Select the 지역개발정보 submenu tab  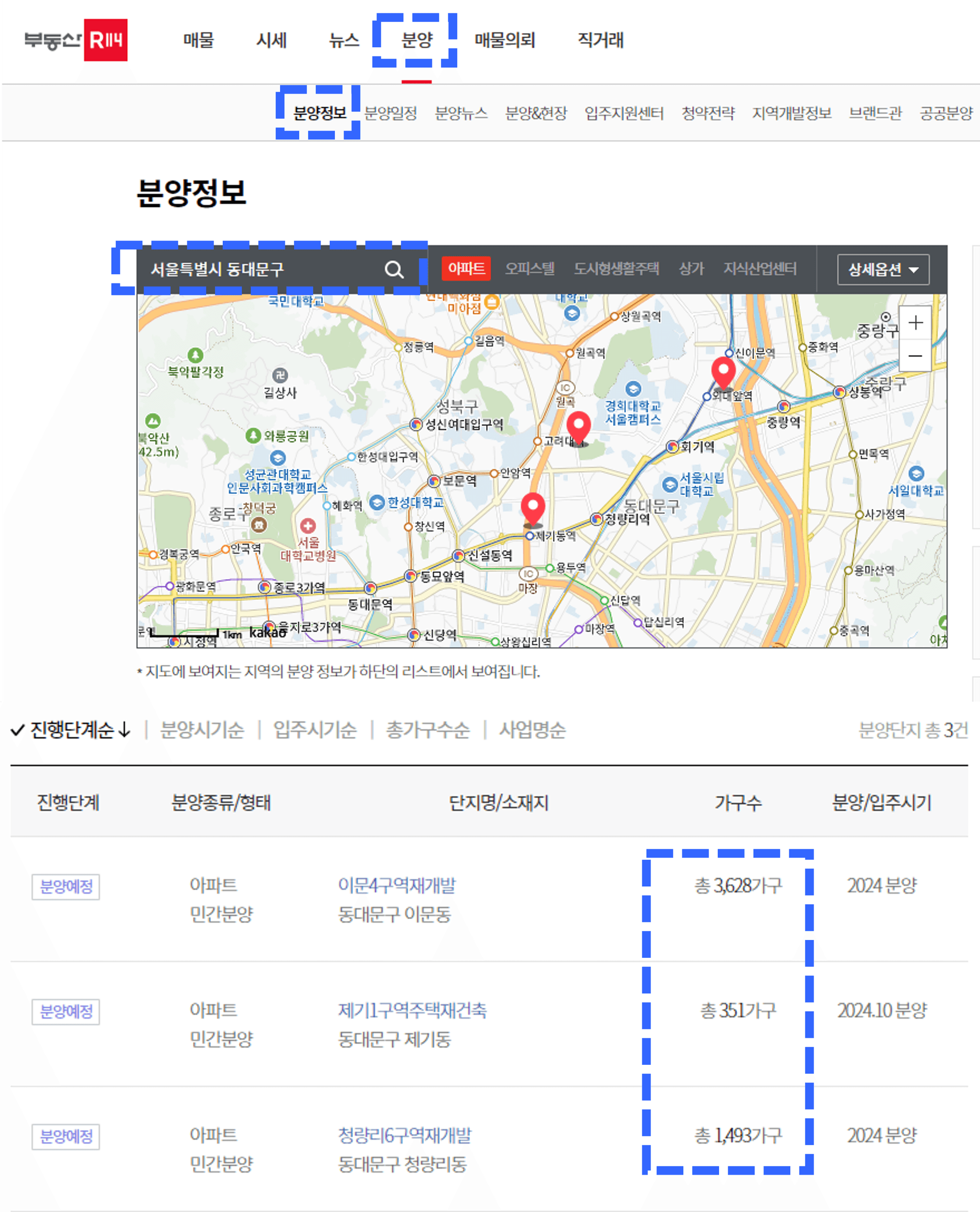[791, 113]
